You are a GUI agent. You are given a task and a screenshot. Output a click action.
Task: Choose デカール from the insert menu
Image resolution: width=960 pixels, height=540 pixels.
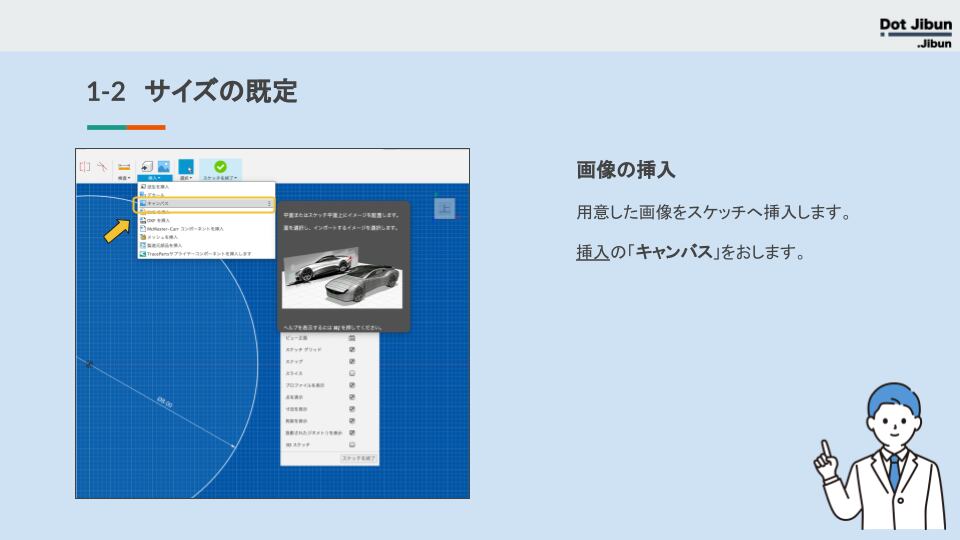pyautogui.click(x=206, y=195)
